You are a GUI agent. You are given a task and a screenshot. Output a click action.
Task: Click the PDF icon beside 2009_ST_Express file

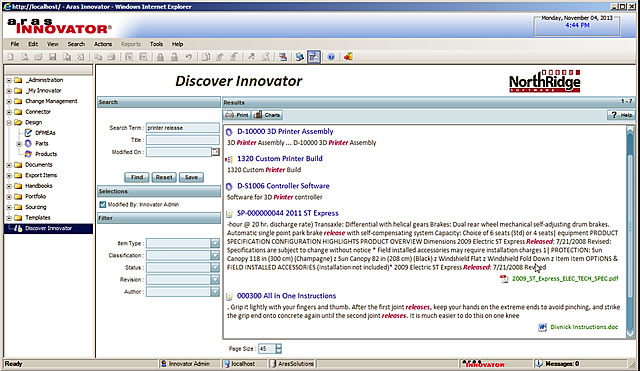504,279
